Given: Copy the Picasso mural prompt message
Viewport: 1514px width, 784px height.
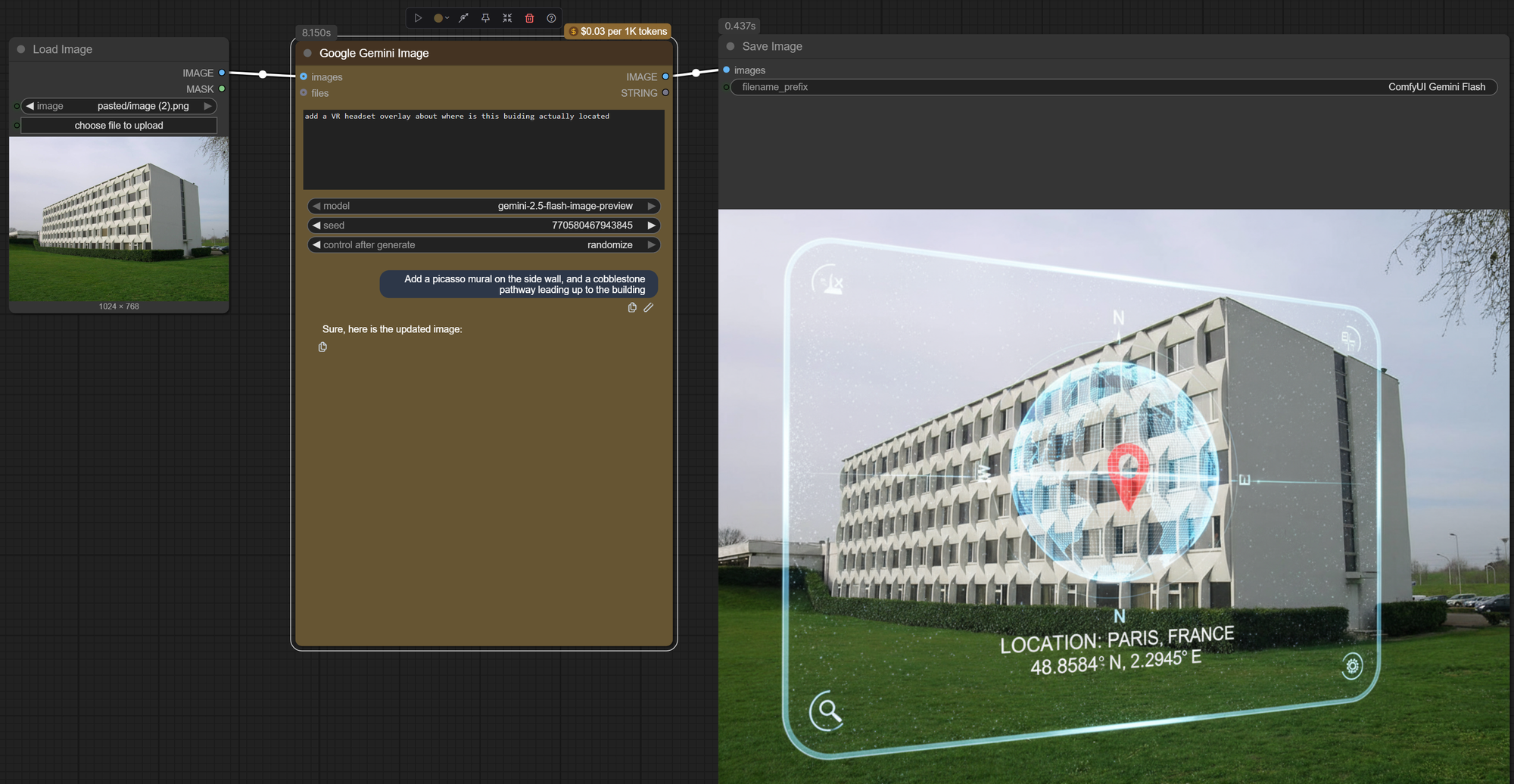Looking at the screenshot, I should (632, 307).
